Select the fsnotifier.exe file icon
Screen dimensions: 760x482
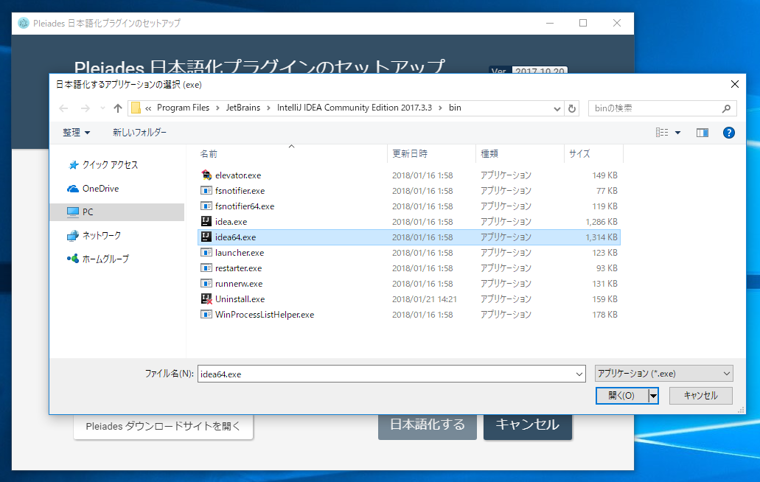pos(206,191)
